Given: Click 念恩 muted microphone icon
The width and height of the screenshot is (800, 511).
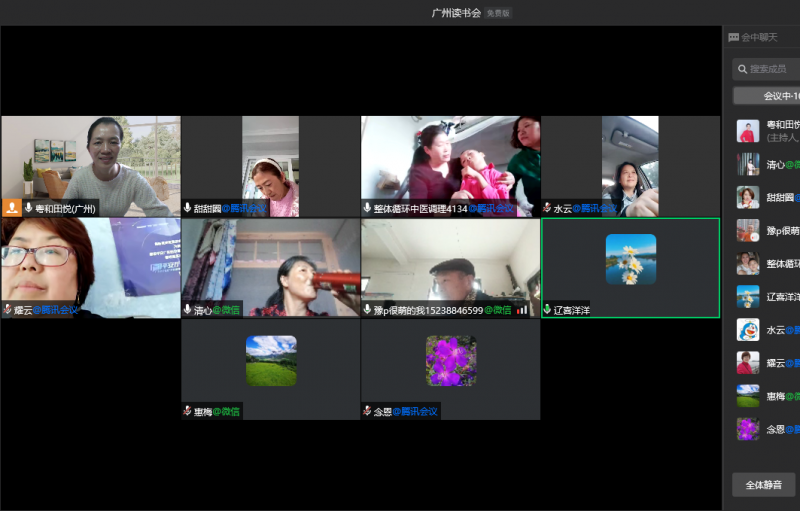Looking at the screenshot, I should pos(367,411).
